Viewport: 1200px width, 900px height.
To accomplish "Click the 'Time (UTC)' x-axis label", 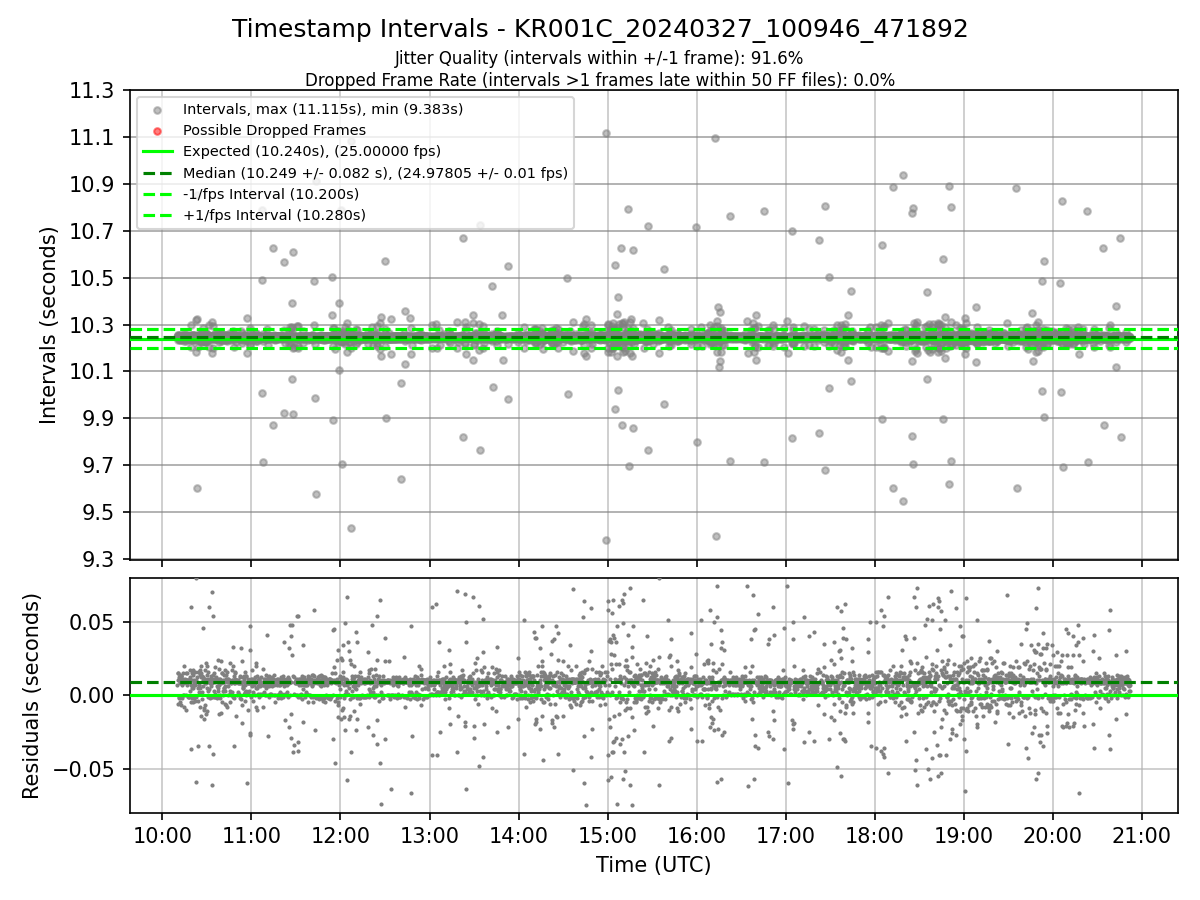I will coord(653,865).
